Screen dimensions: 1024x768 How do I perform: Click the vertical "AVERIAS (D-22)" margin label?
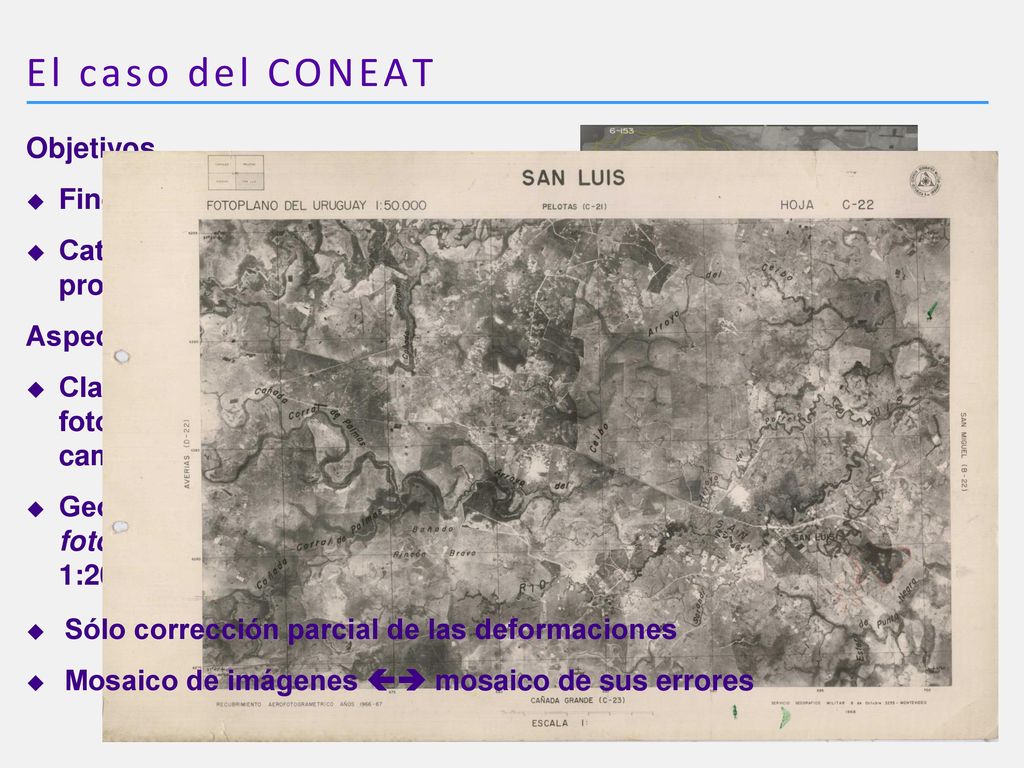(186, 454)
